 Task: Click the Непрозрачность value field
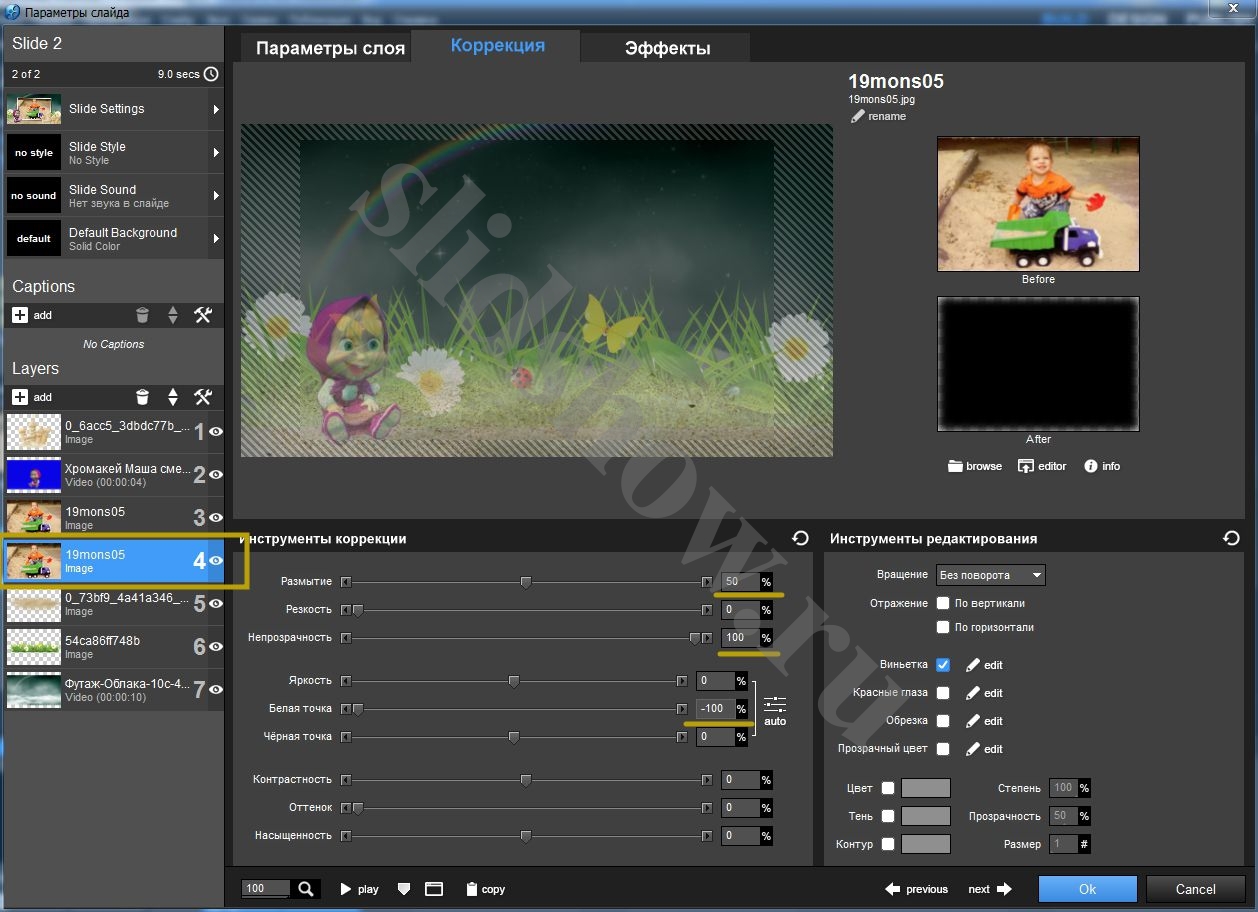[740, 638]
